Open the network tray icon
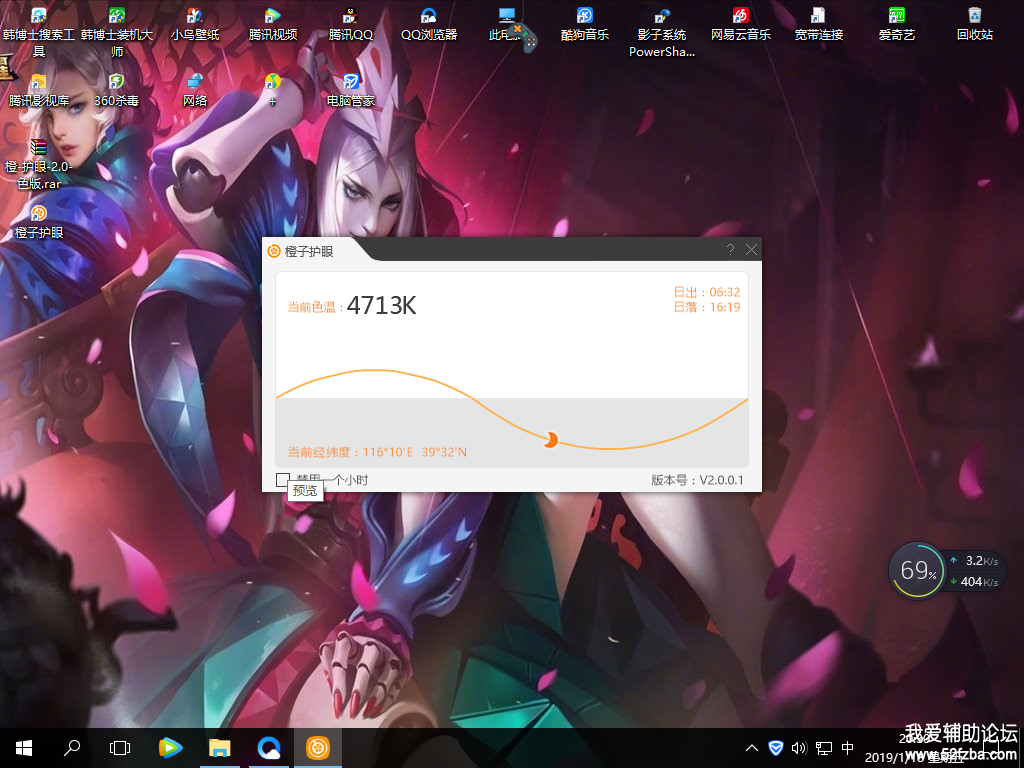 [x=824, y=748]
